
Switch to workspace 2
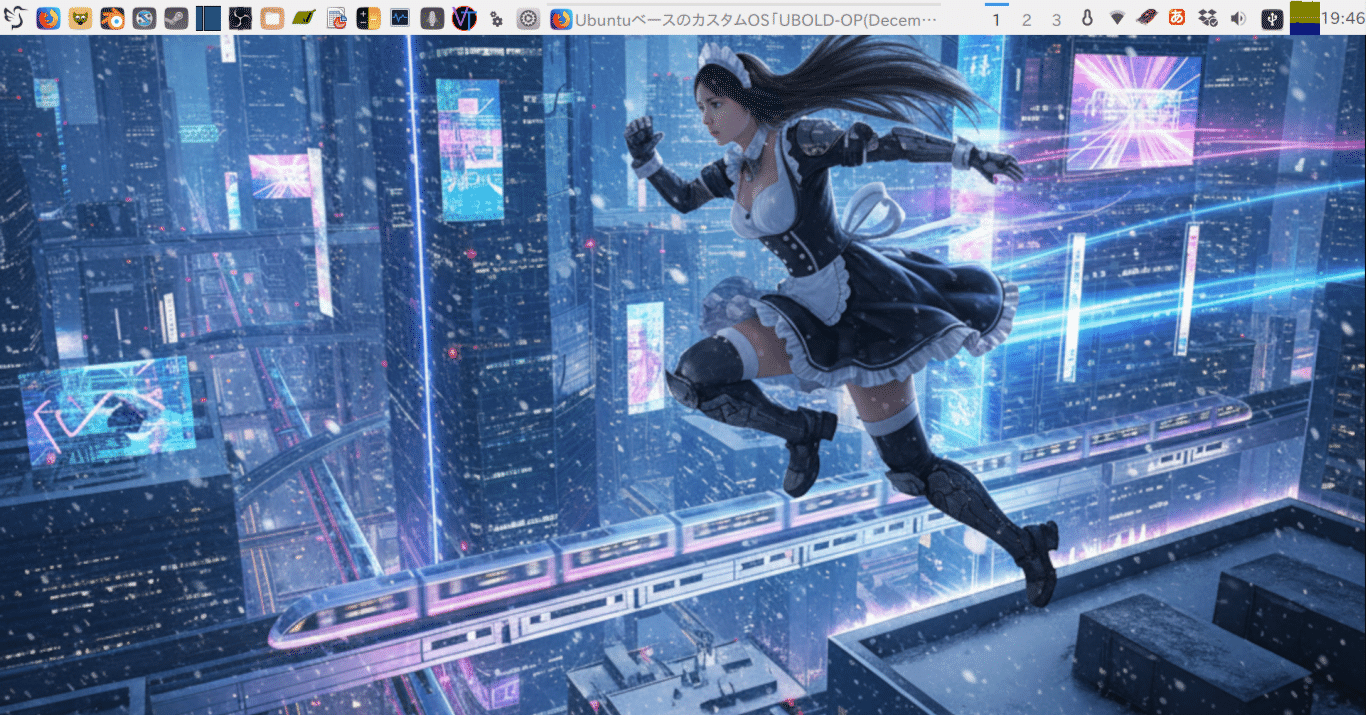(x=1027, y=19)
